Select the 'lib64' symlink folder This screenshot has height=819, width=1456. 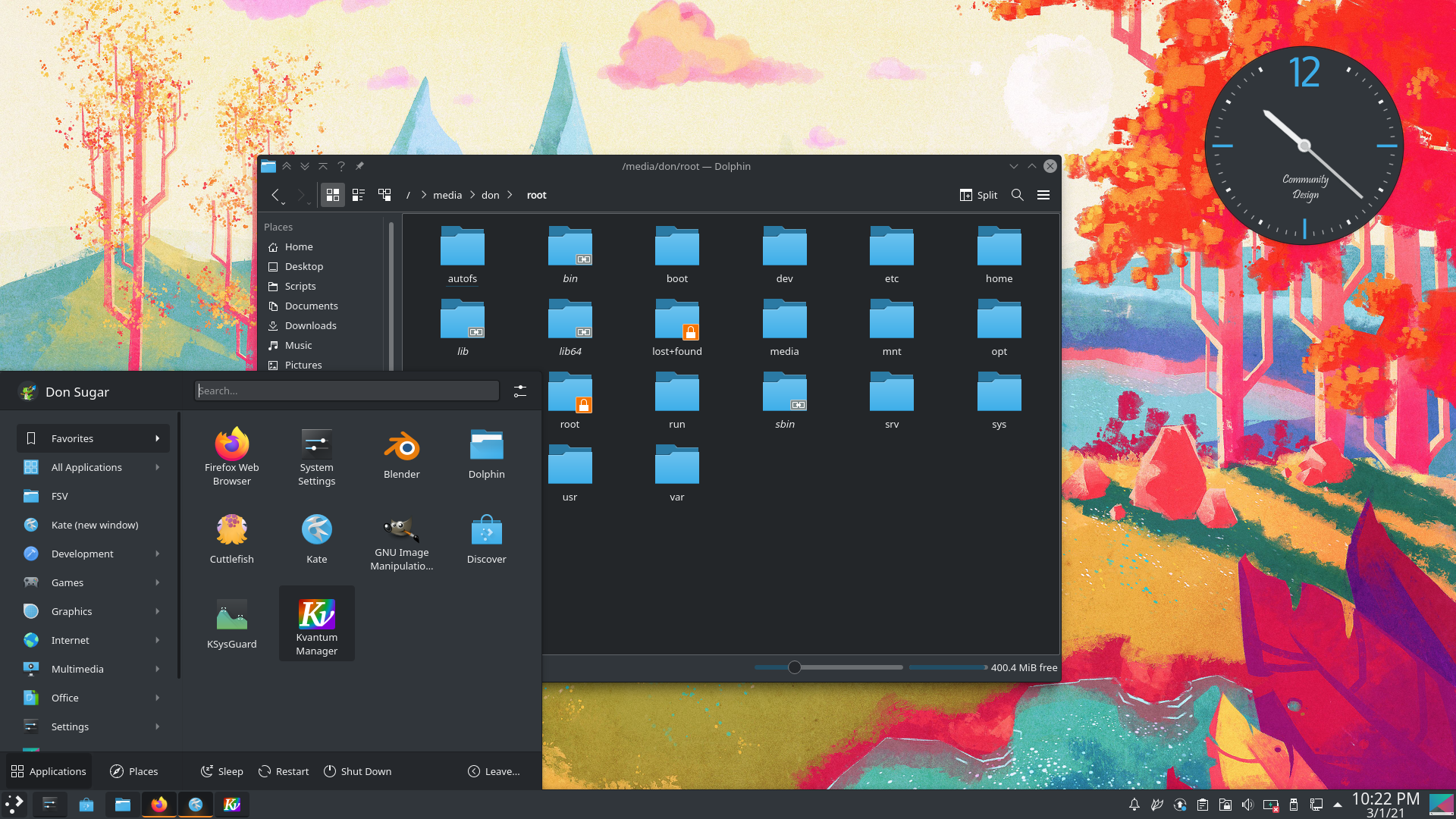click(570, 328)
